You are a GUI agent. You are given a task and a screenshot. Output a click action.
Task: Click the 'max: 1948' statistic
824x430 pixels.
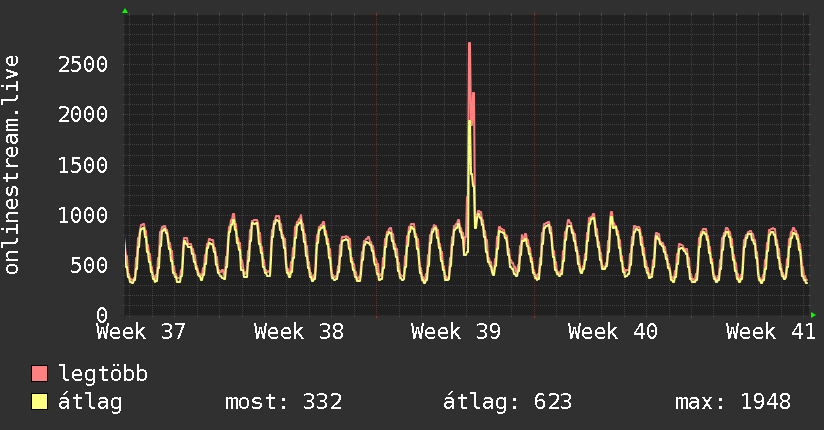(x=733, y=402)
